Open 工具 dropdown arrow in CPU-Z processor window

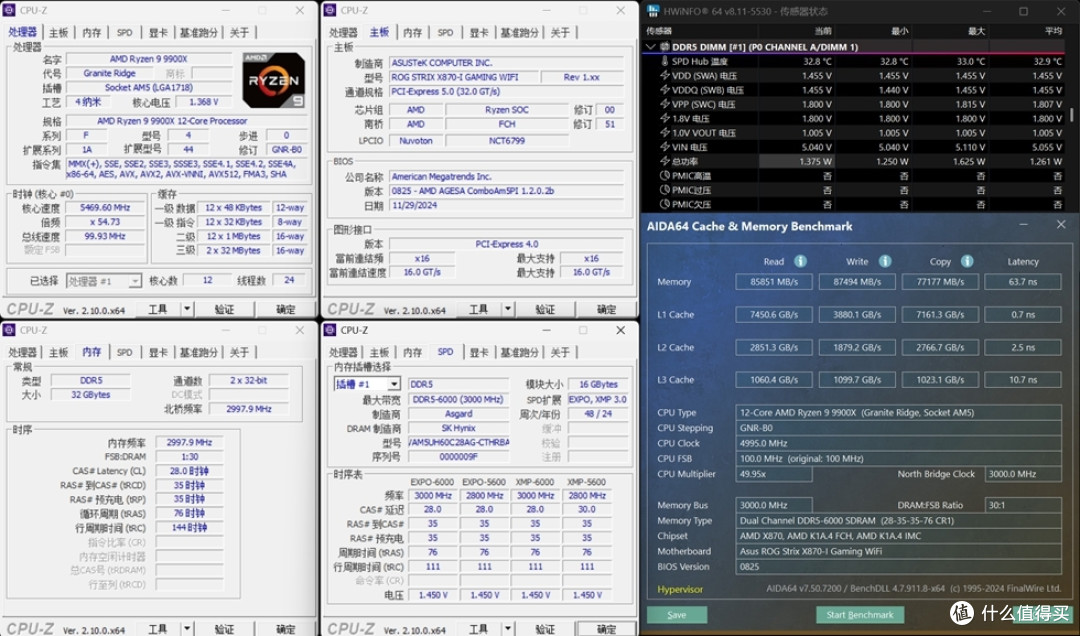[187, 309]
